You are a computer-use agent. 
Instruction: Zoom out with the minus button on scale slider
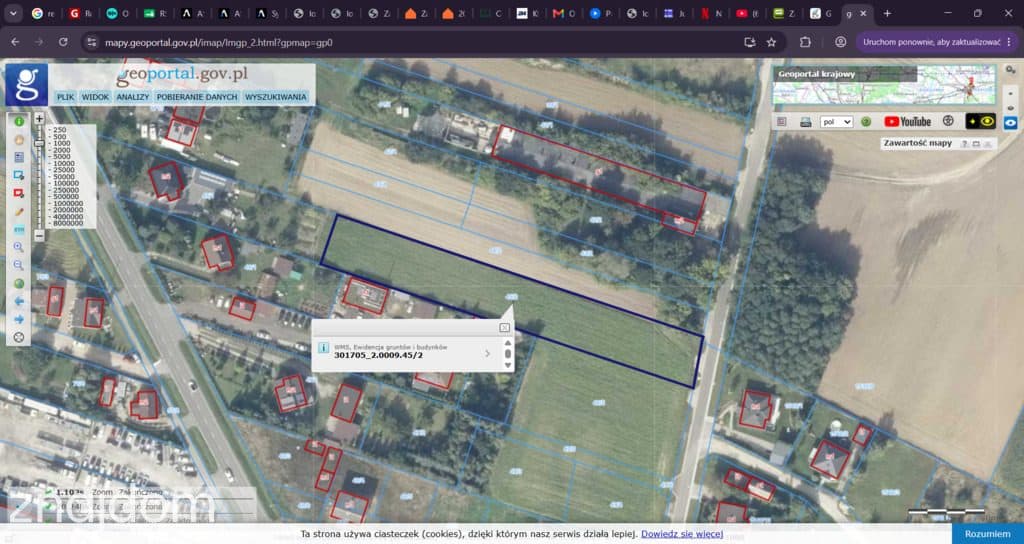tap(39, 236)
